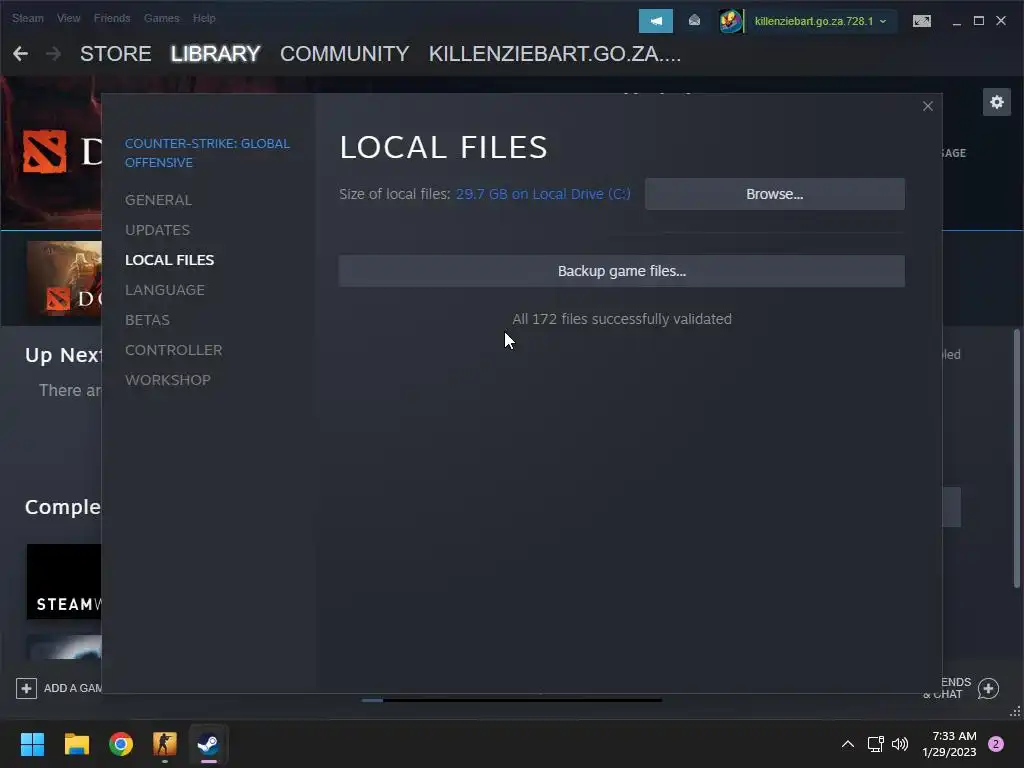Open the View menu
1024x768 pixels.
[69, 18]
